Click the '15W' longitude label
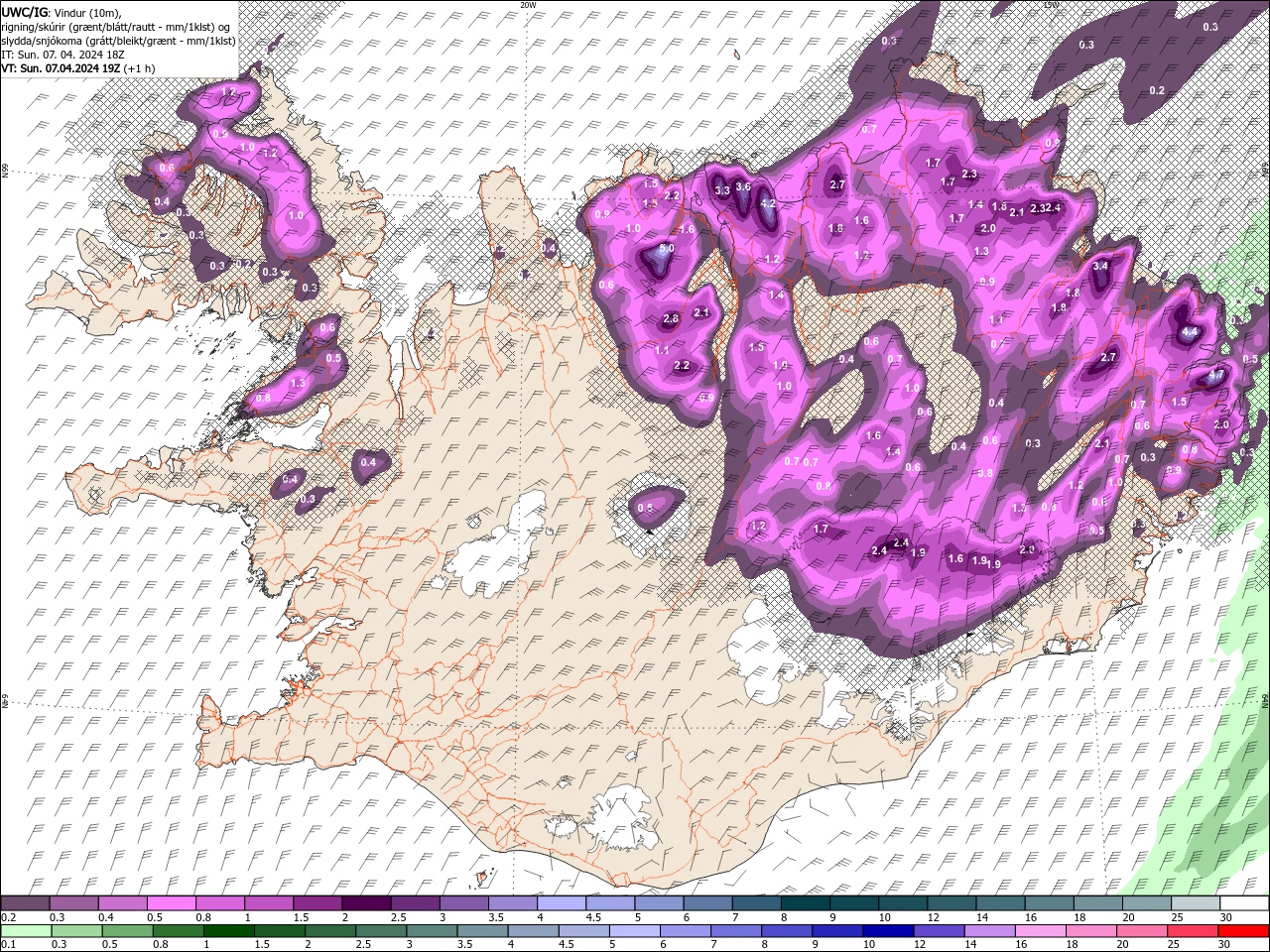The width and height of the screenshot is (1270, 952). [1051, 5]
